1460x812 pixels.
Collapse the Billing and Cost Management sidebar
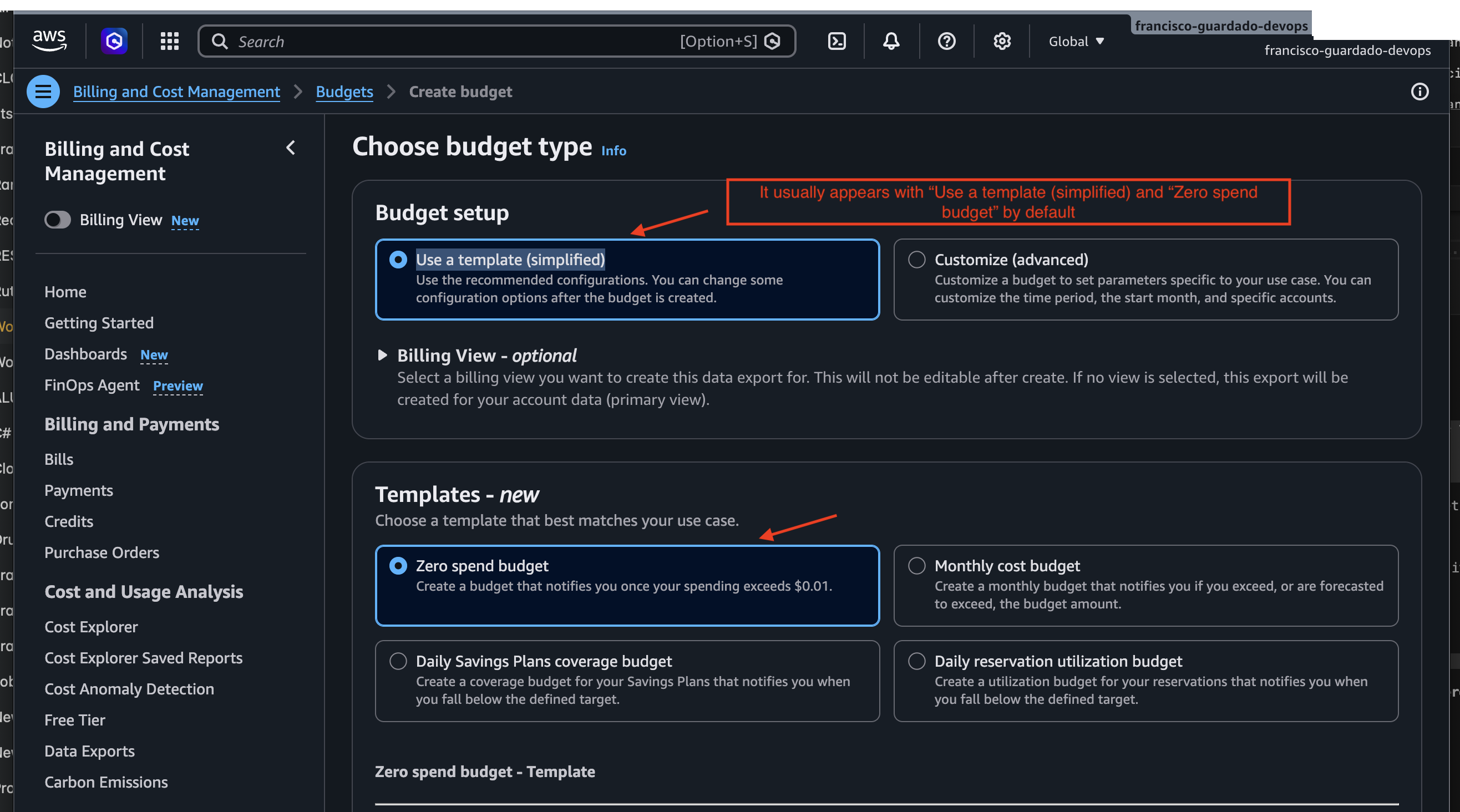tap(291, 149)
